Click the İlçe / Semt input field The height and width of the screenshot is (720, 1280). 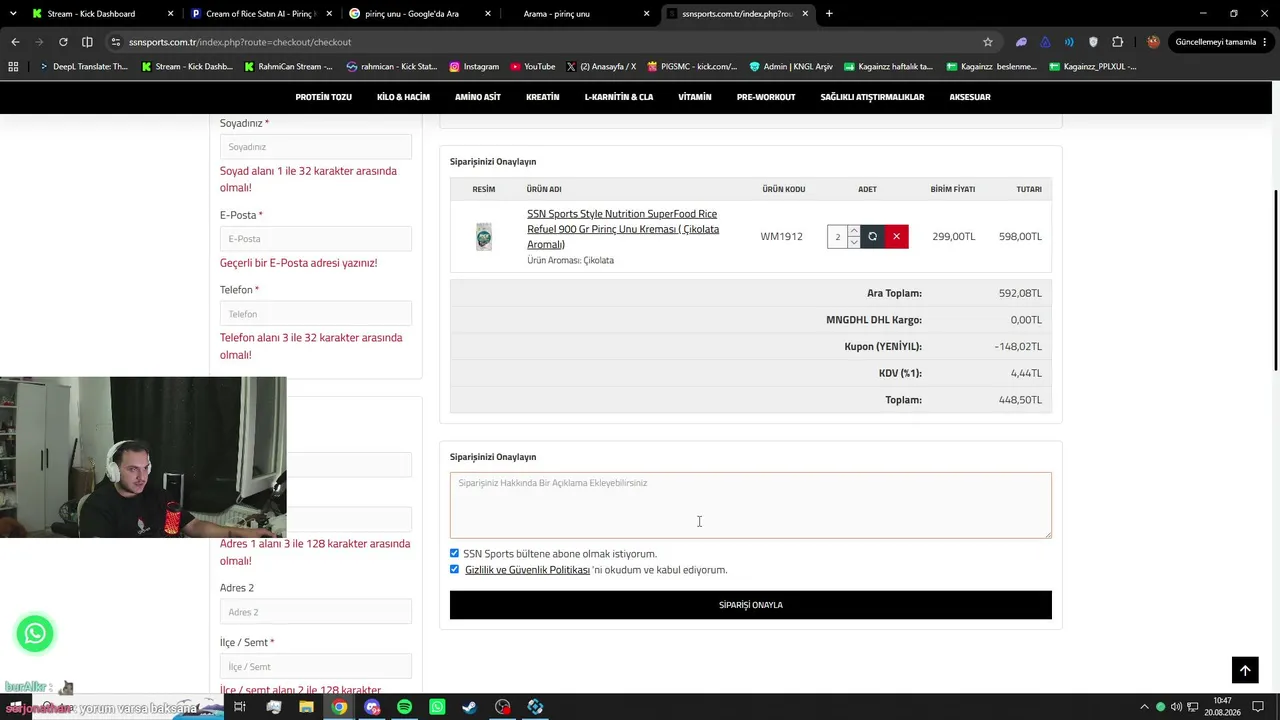coord(316,667)
